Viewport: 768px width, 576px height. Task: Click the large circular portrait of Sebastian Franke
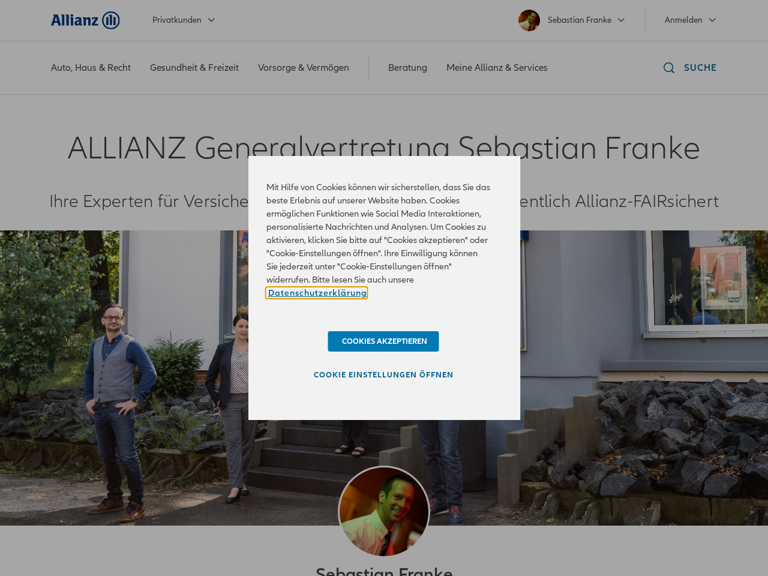pos(384,511)
